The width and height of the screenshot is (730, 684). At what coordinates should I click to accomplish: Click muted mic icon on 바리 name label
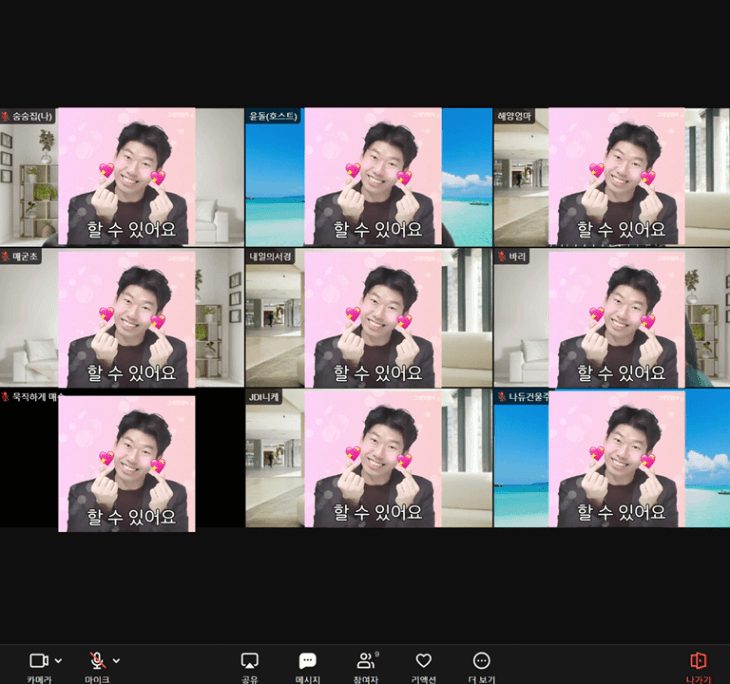tap(502, 257)
